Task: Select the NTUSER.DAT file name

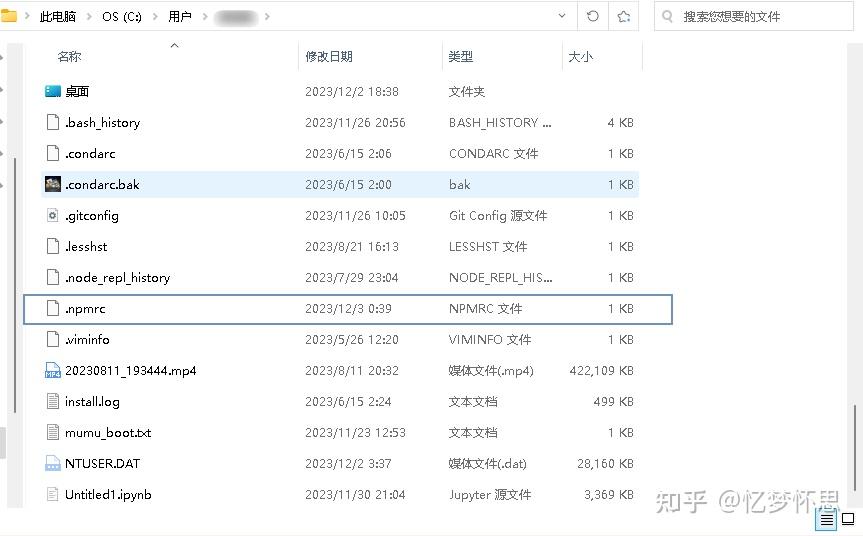Action: 102,463
